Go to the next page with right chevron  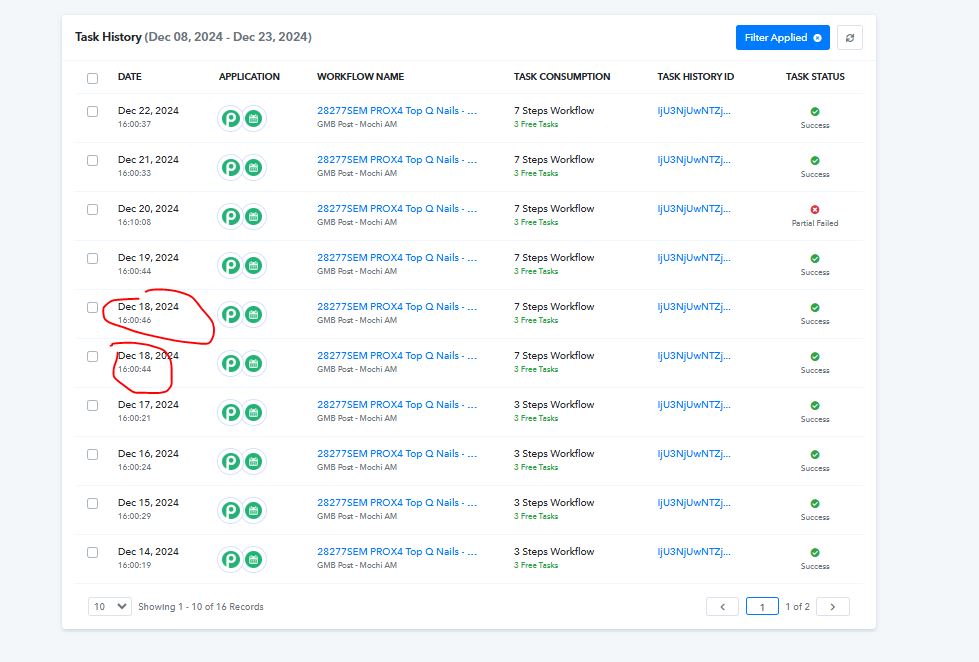tap(832, 606)
